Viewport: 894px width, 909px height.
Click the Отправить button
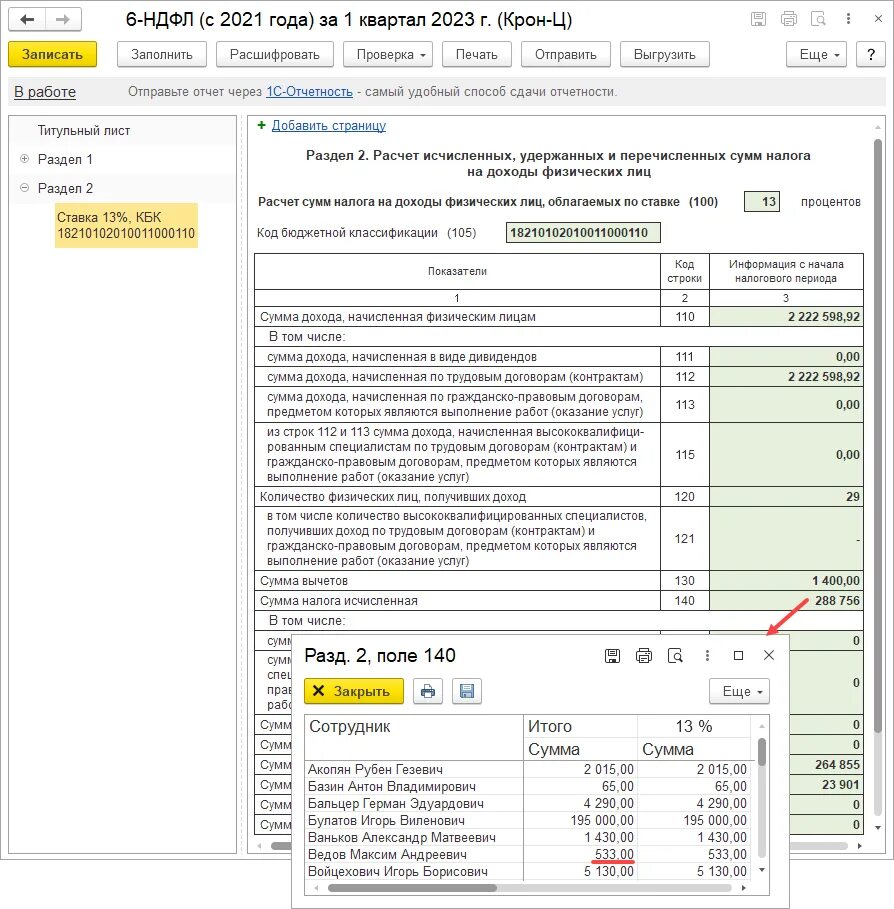coord(565,54)
